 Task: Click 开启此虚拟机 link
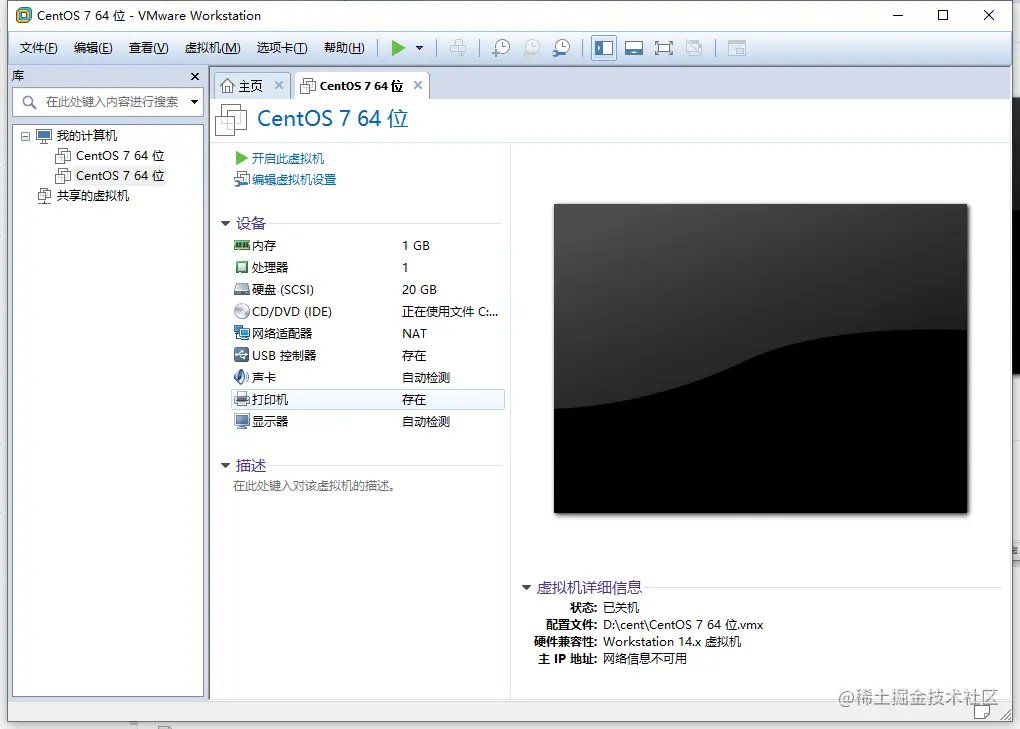[x=288, y=158]
